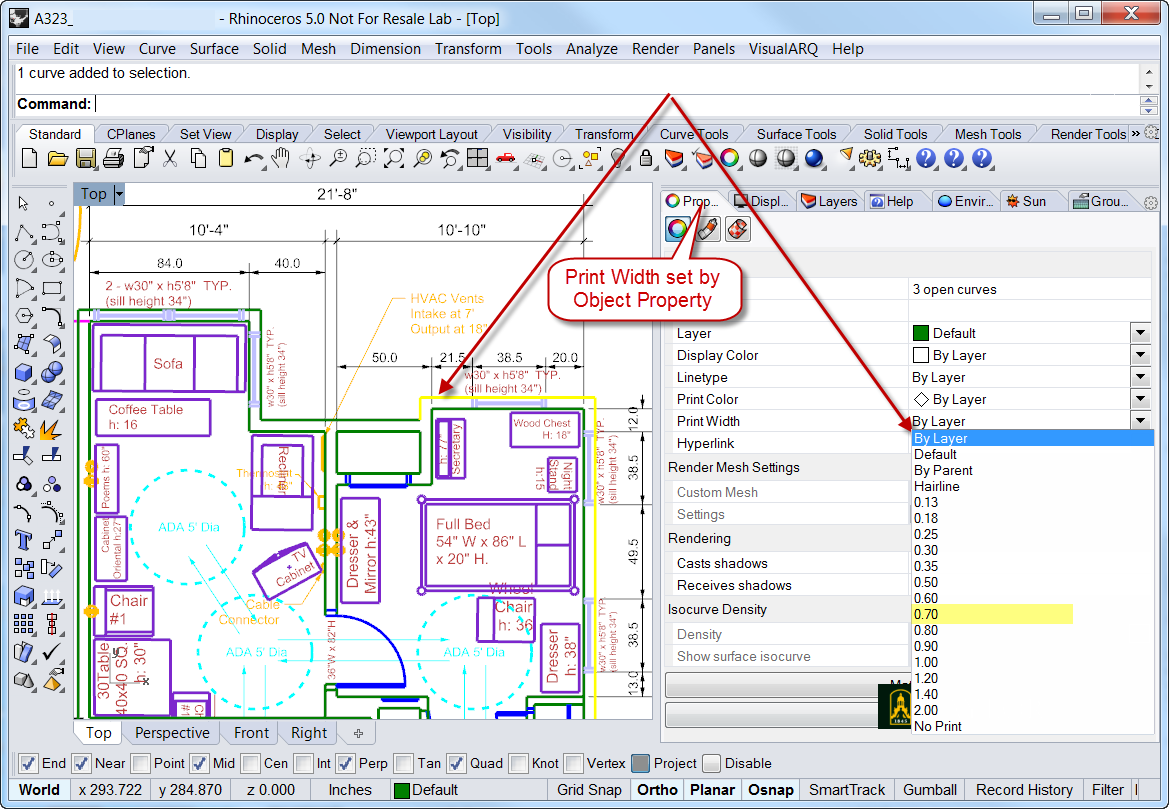The image size is (1169, 809).
Task: Click the Lock padlock icon
Action: tap(646, 158)
